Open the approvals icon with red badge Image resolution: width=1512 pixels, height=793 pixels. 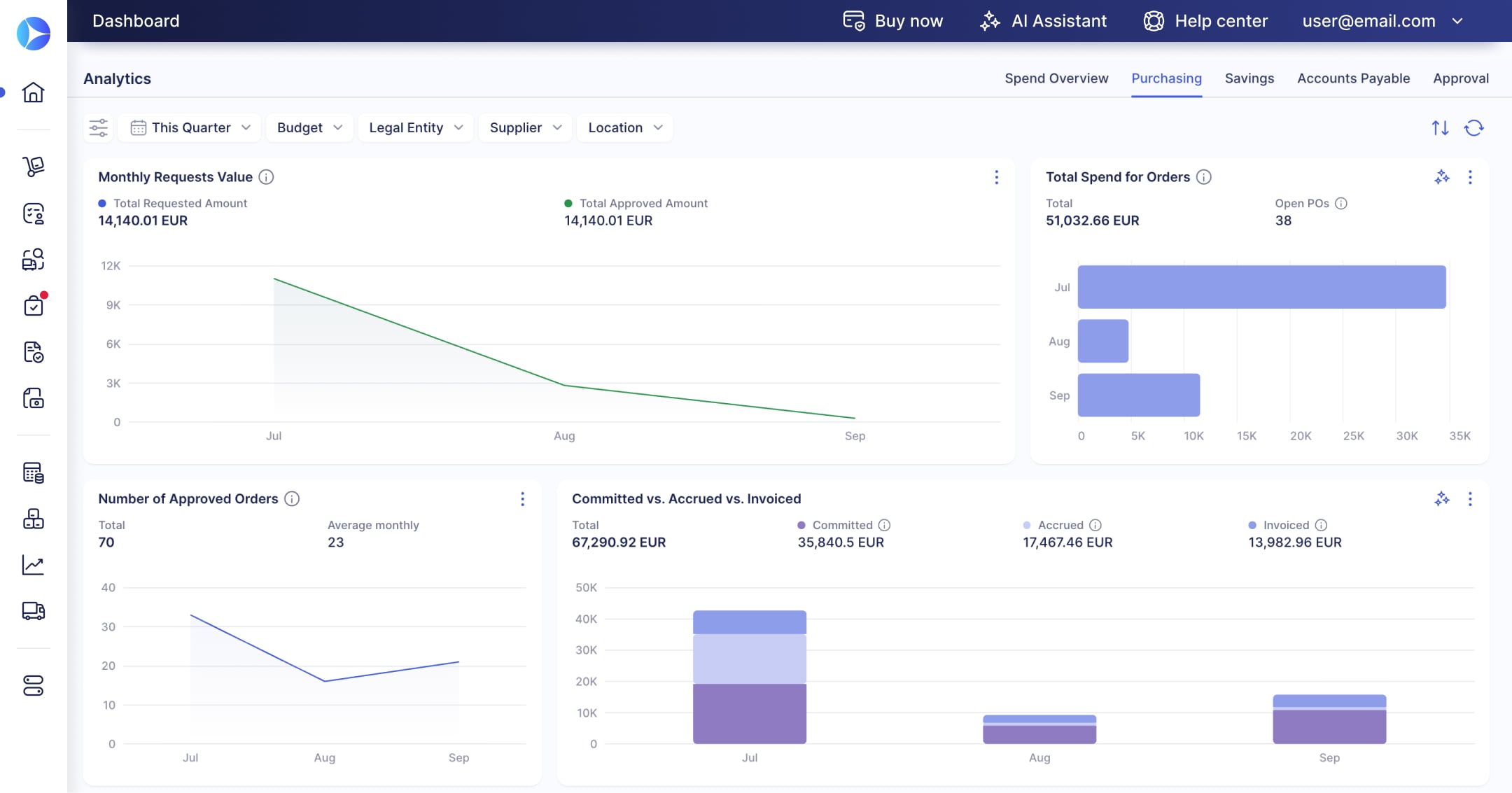(x=34, y=305)
